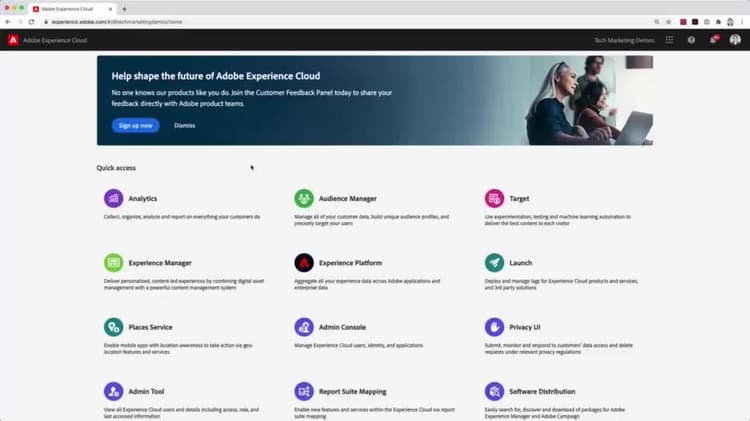Click the Target title link

(519, 199)
